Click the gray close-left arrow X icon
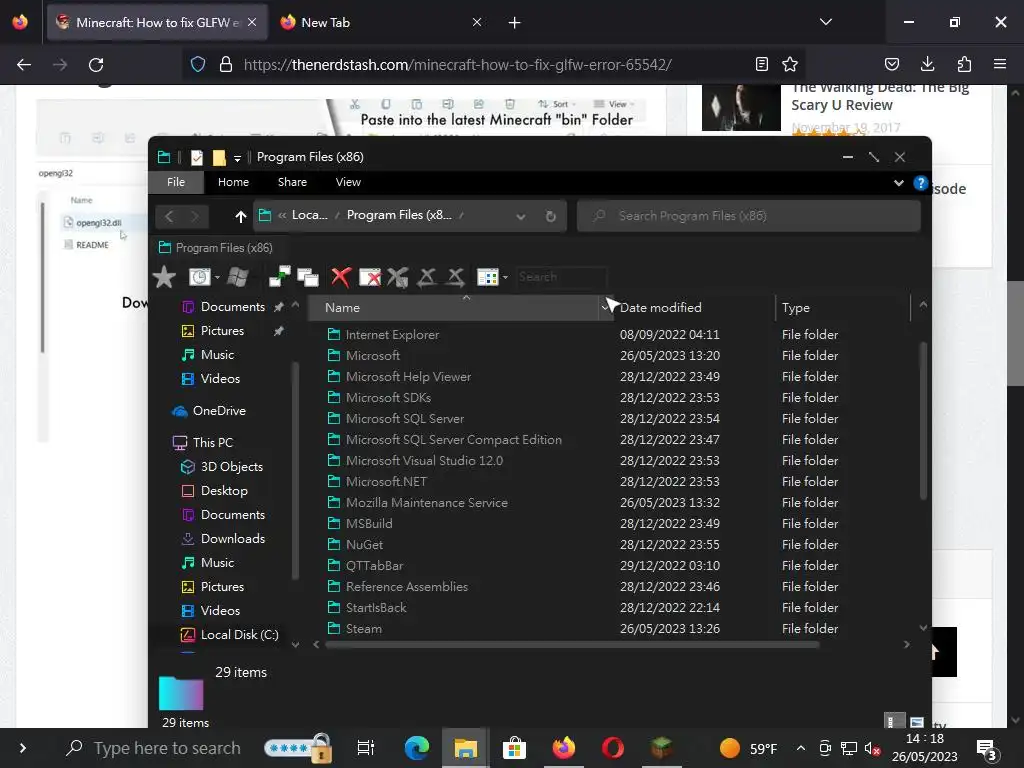Screen dimensions: 1024x768 pos(426,277)
